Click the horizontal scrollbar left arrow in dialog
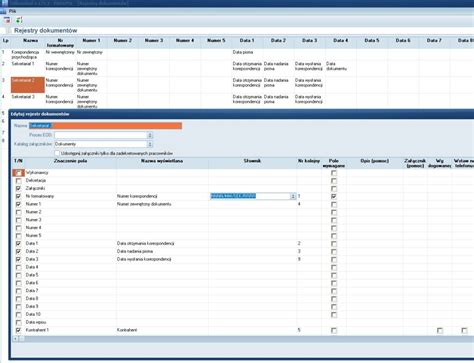Screen dimensions: 474x363 click(15, 339)
